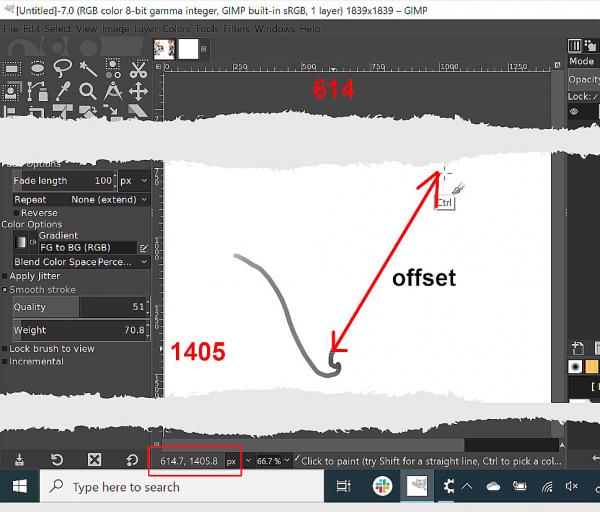Open the zoom percentage dropdown 66.7%
Viewport: 600px width, 512px height.
click(273, 461)
